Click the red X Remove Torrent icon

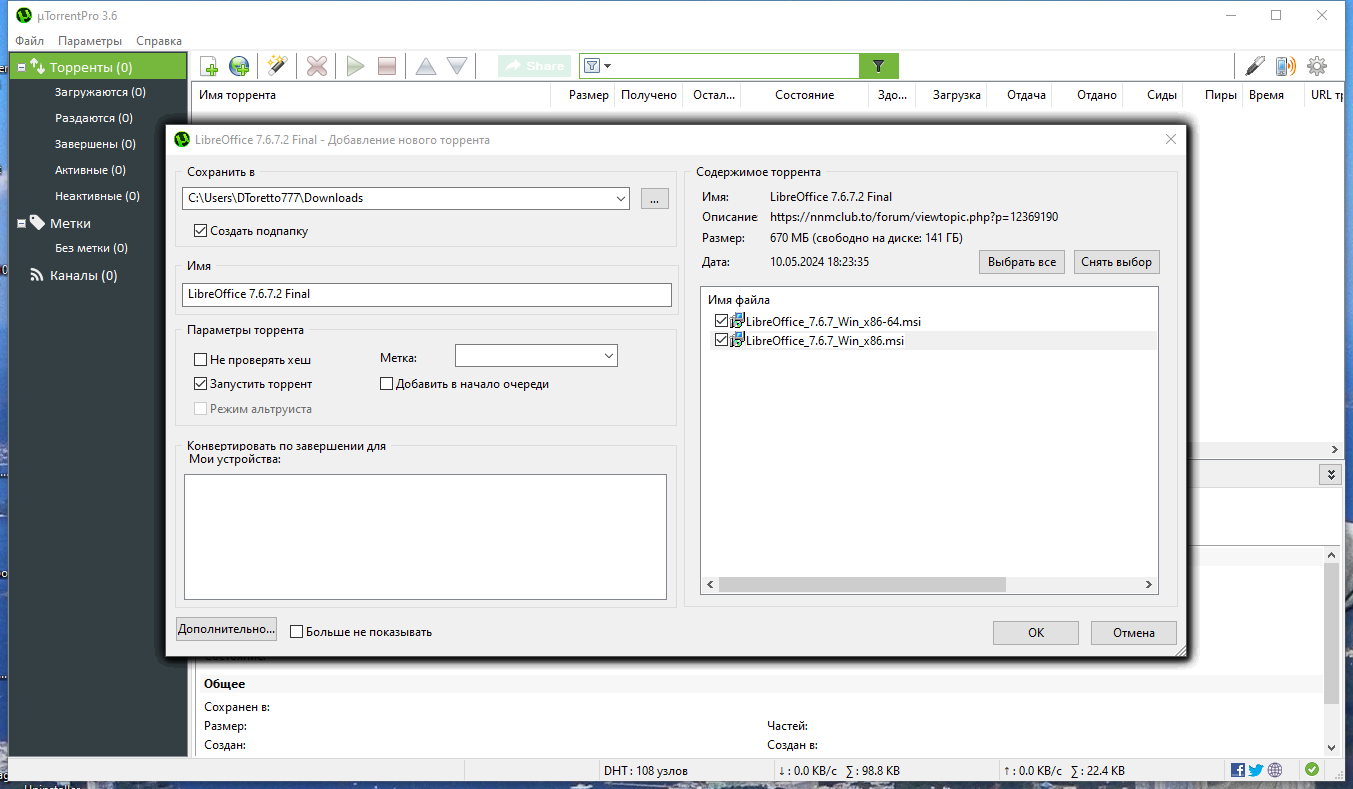tap(317, 66)
